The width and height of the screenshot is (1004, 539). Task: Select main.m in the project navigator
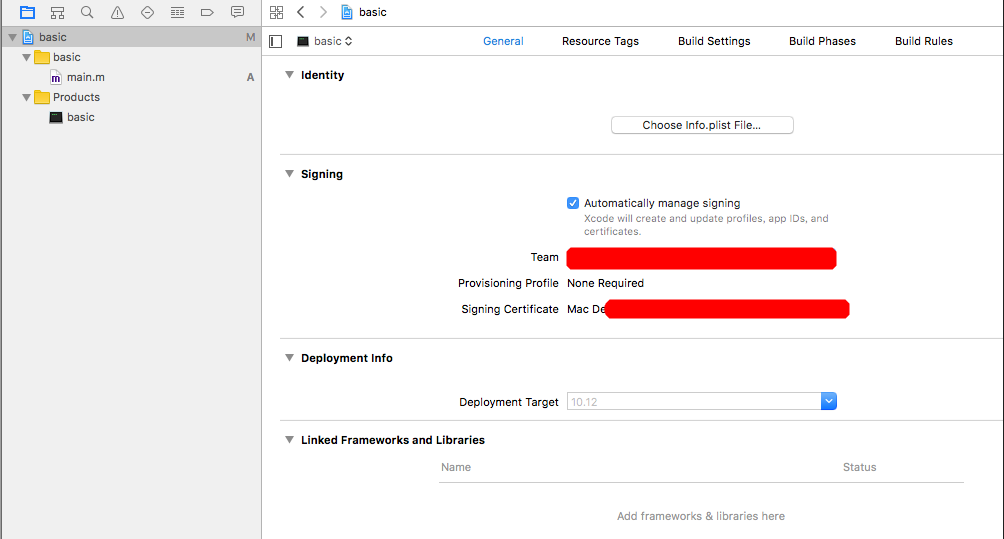(85, 77)
